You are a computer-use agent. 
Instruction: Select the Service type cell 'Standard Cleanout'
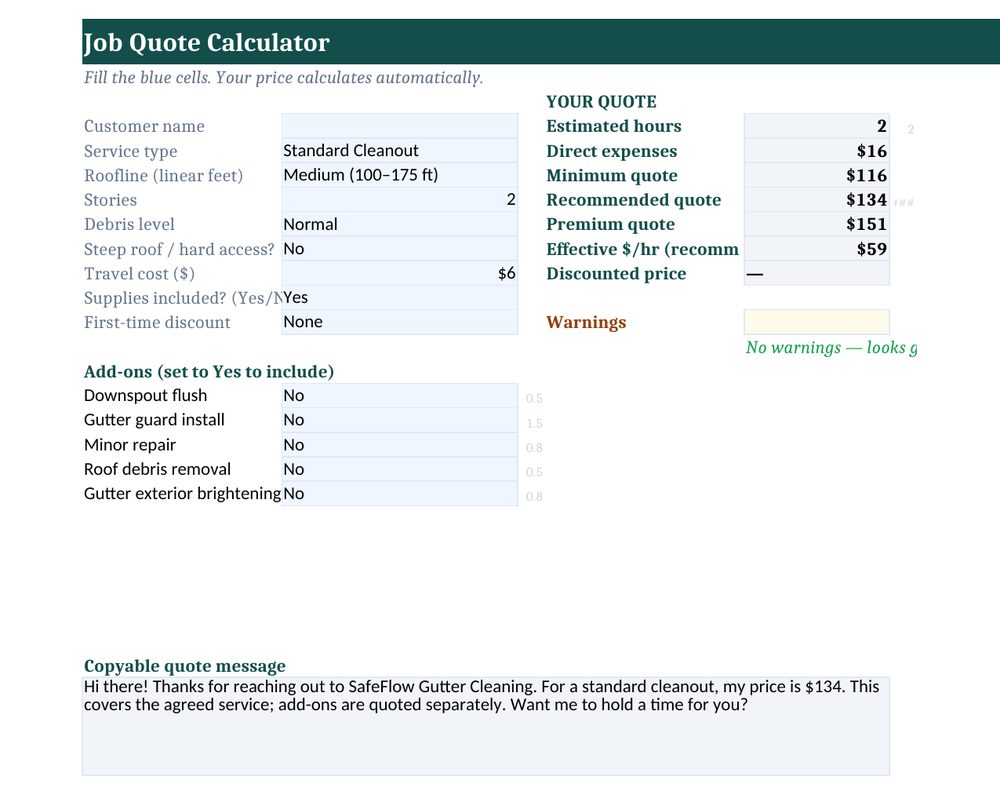pos(399,150)
